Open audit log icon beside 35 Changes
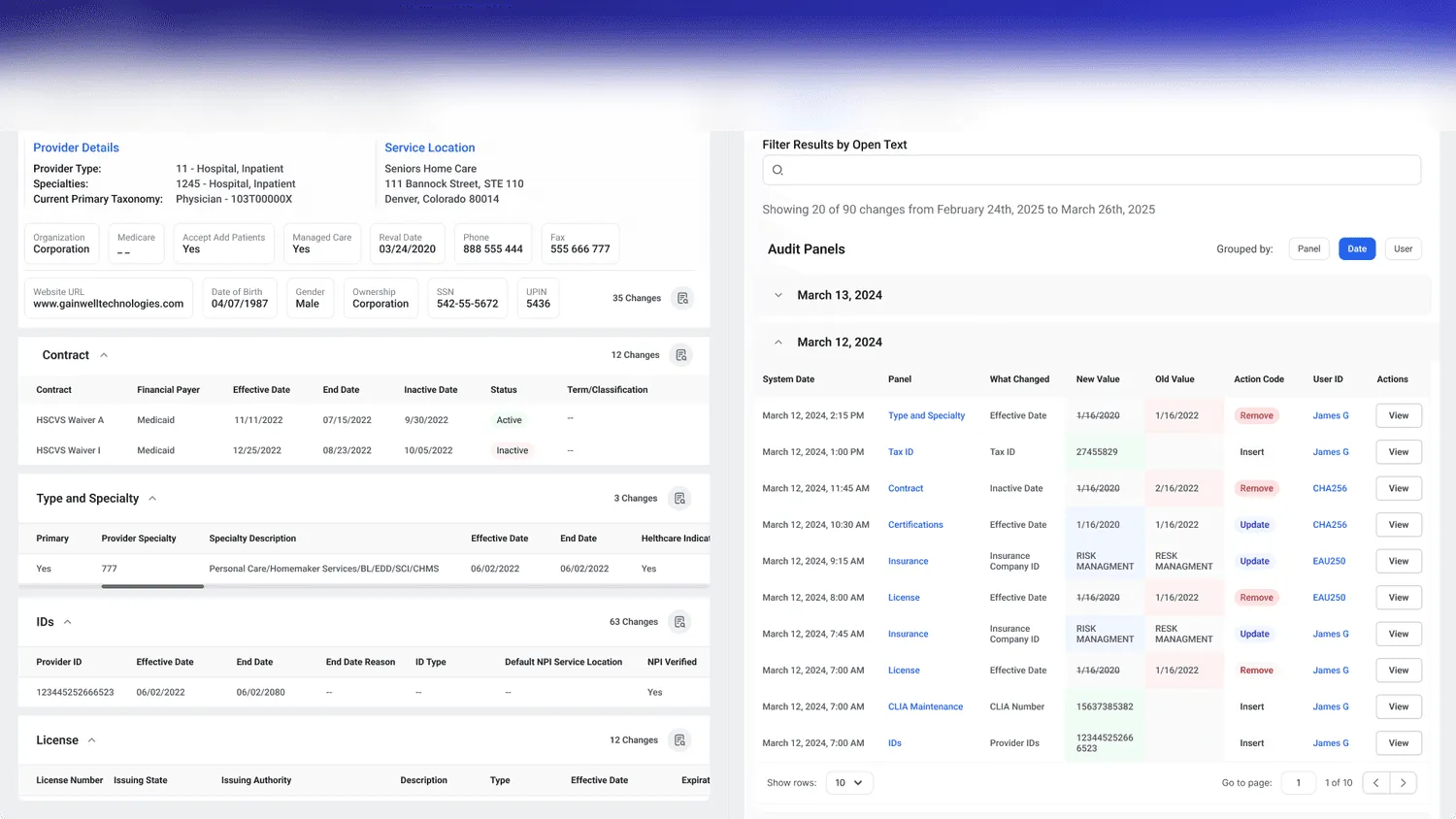This screenshot has width=1456, height=819. point(682,298)
